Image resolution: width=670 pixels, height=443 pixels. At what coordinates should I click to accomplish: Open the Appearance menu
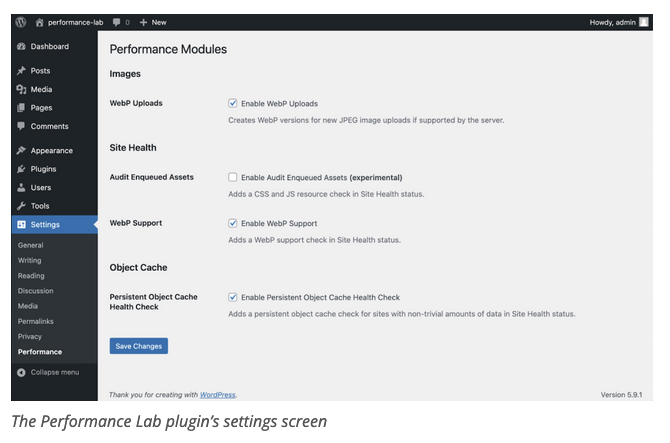[51, 150]
